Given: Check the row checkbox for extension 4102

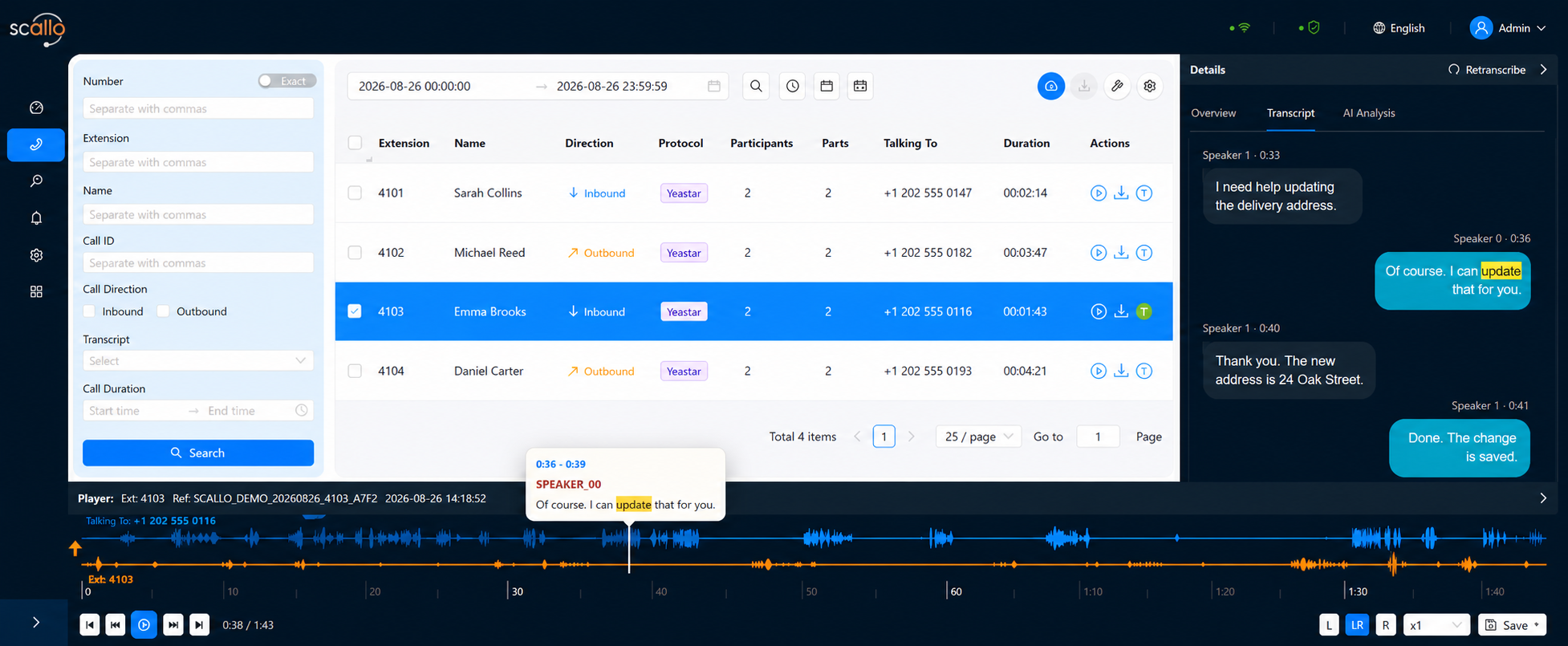Looking at the screenshot, I should click(355, 252).
